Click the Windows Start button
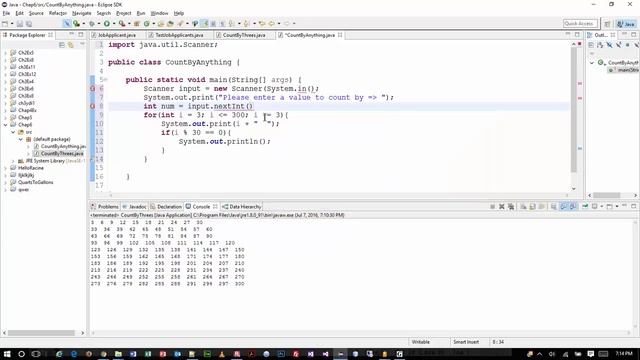 click(x=7, y=354)
